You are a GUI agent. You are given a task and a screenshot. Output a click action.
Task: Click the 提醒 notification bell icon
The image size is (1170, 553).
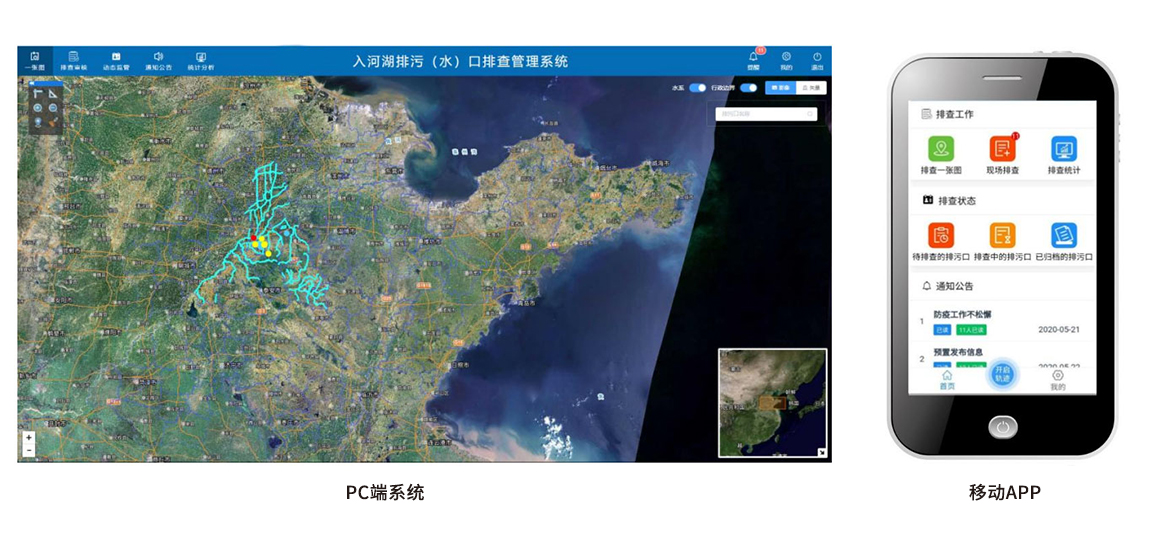753,59
